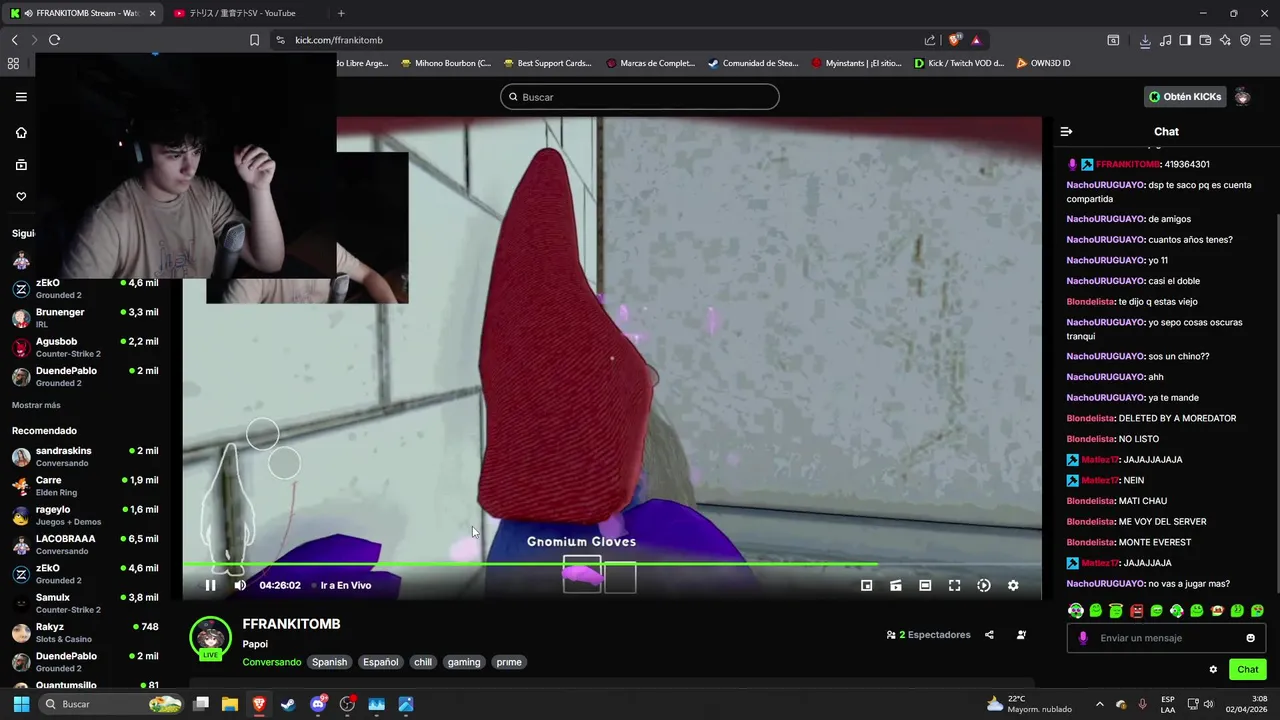
Task: Open Kick sidebar hamburger menu
Action: [x=21, y=97]
